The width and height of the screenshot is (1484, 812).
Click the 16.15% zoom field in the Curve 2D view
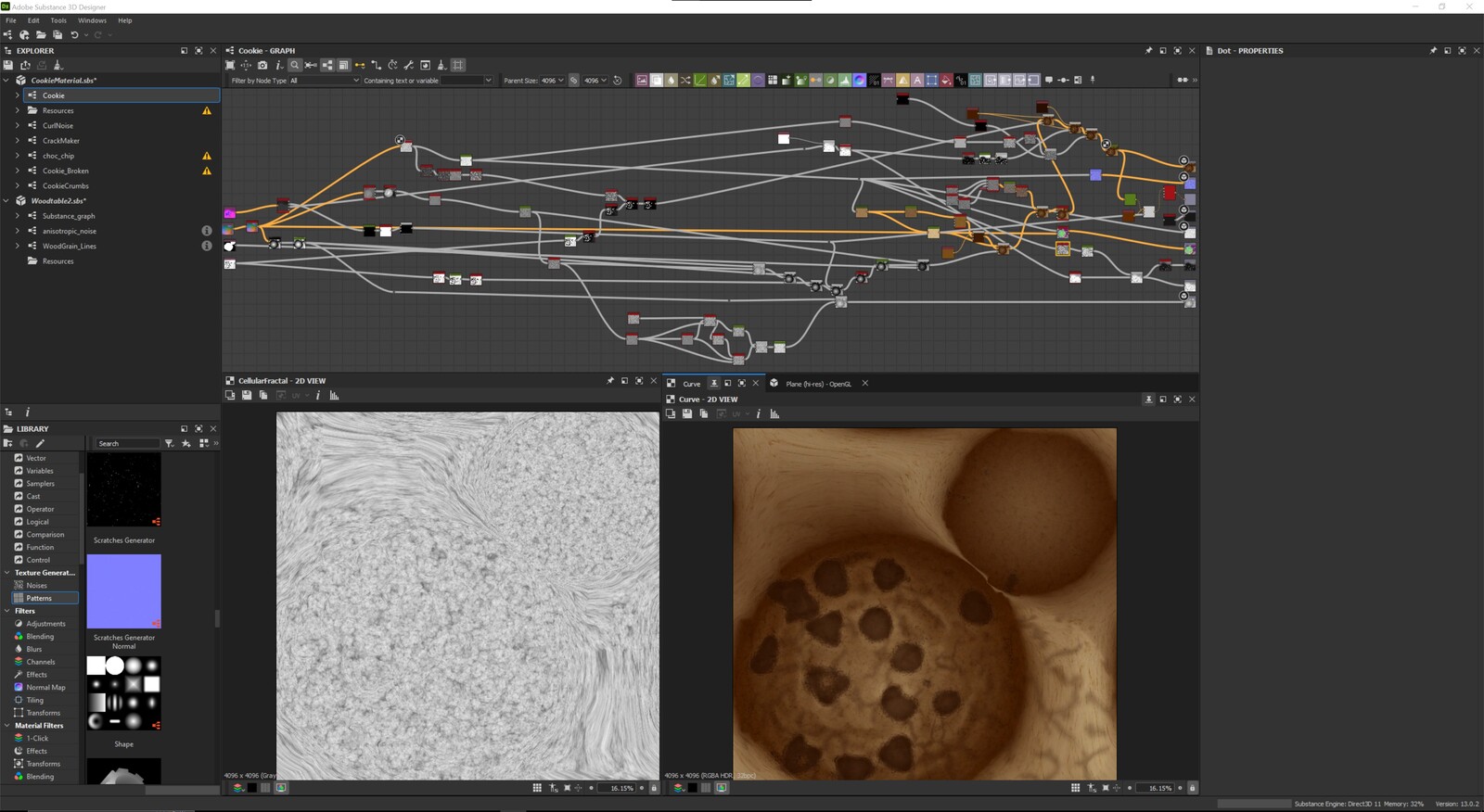(x=1155, y=788)
